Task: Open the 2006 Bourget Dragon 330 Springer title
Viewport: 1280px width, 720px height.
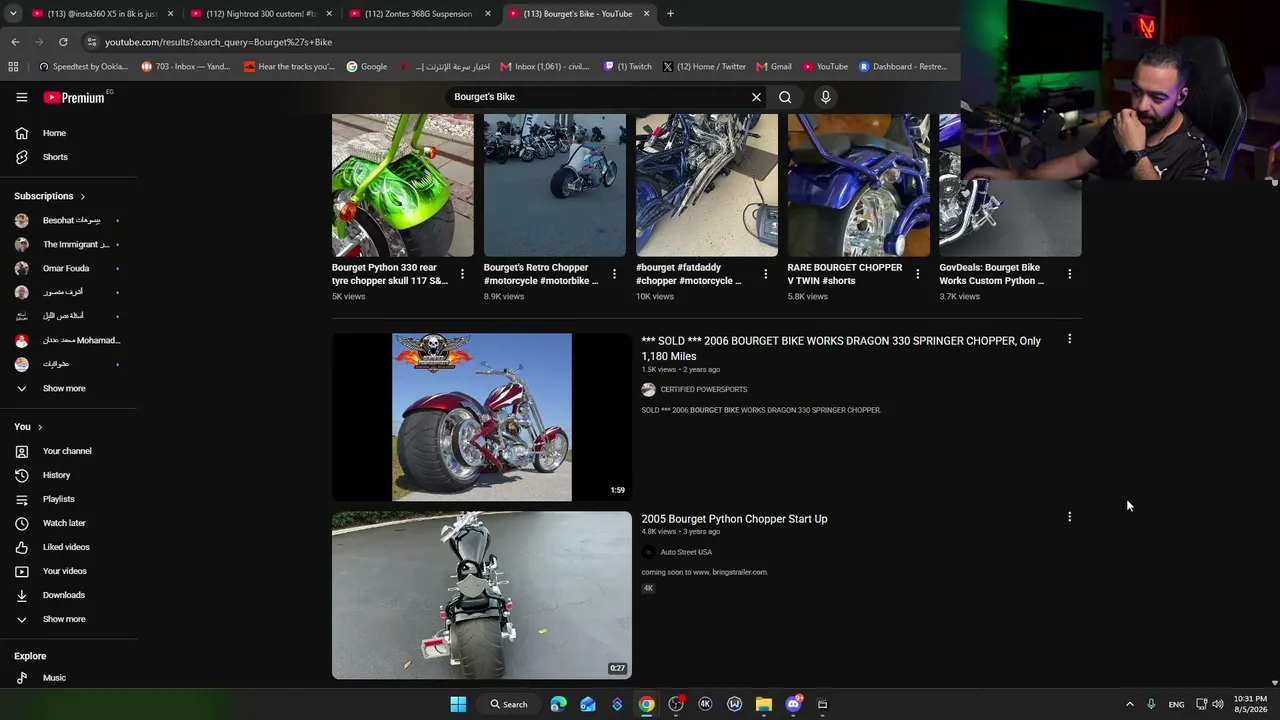Action: tap(841, 348)
